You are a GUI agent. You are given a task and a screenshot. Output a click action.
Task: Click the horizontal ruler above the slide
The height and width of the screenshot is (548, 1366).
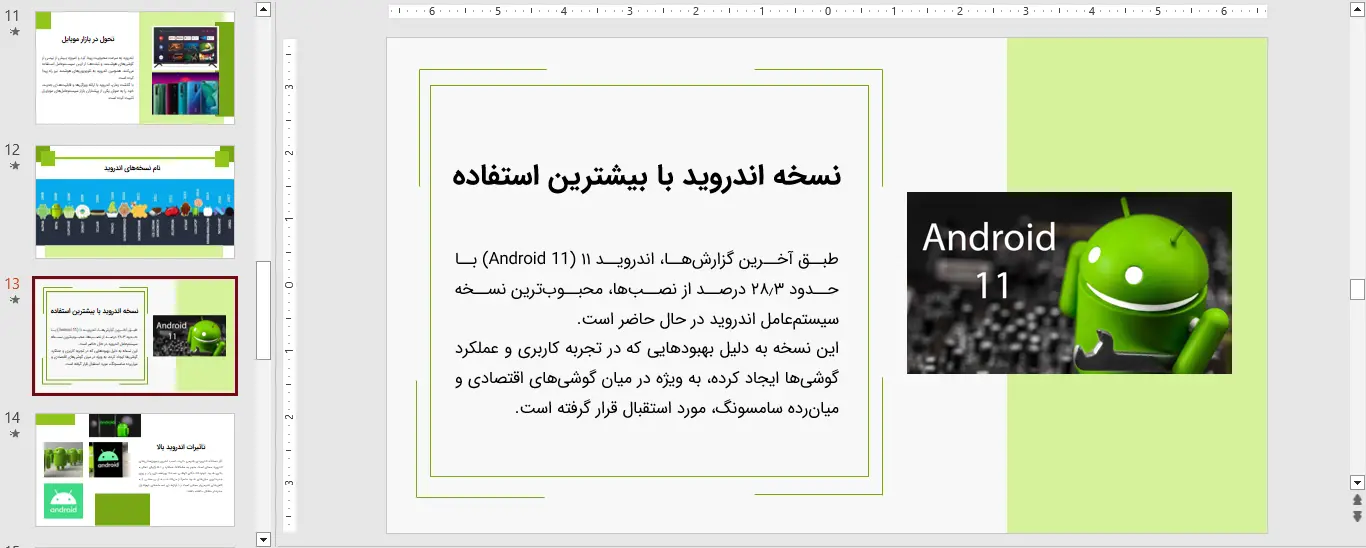click(x=827, y=12)
